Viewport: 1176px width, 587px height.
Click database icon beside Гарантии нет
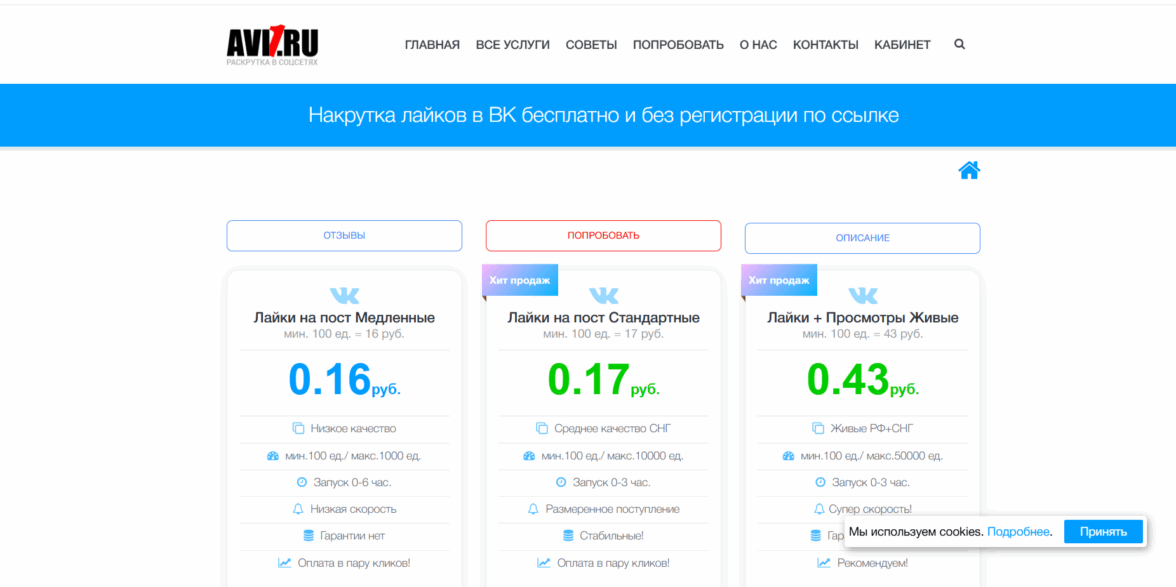point(308,536)
